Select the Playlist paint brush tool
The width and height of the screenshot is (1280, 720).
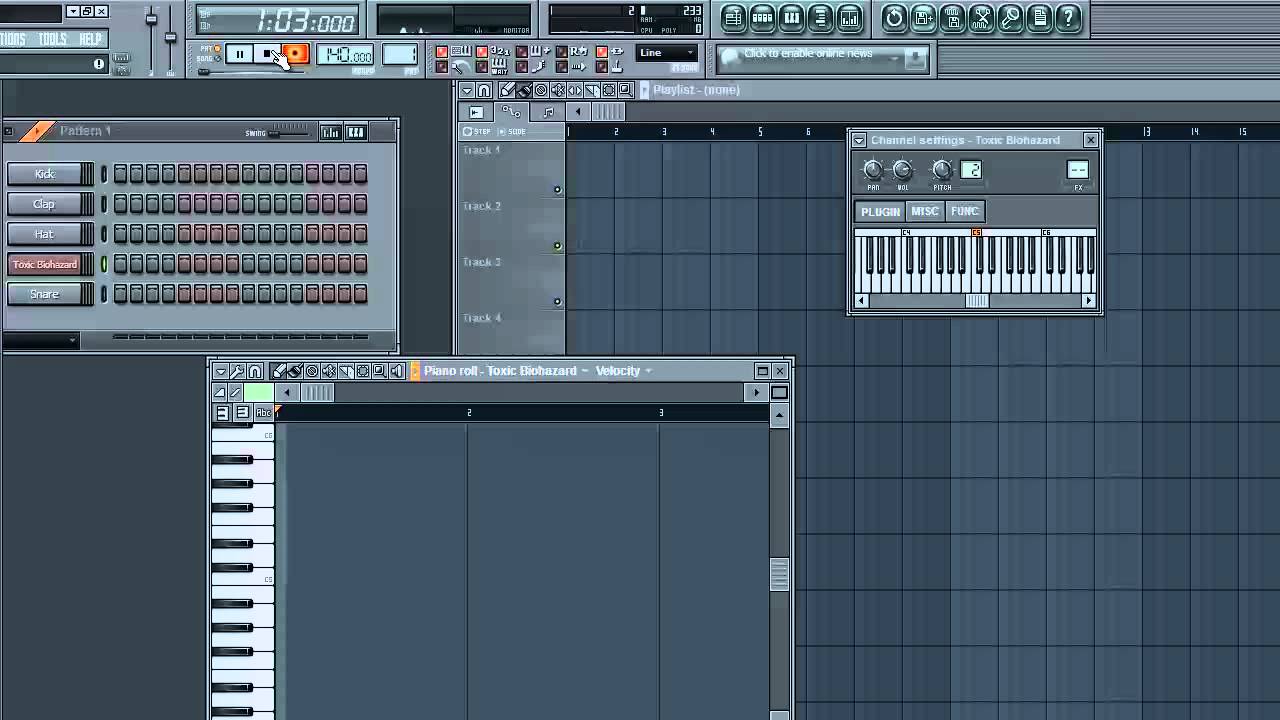[525, 90]
